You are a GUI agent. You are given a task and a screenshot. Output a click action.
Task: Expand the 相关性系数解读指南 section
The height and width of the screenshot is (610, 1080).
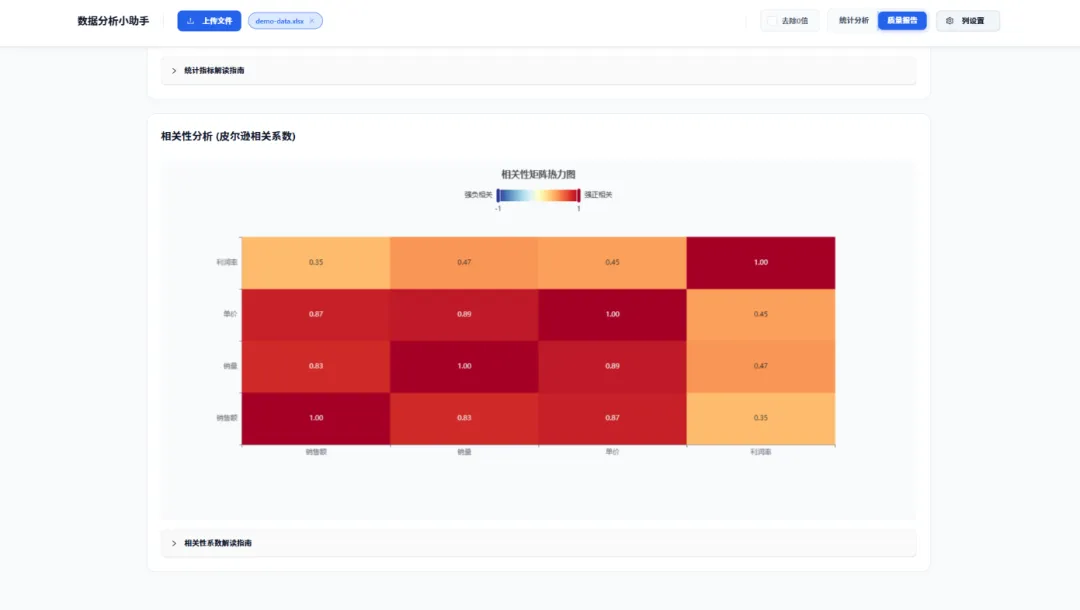[538, 543]
